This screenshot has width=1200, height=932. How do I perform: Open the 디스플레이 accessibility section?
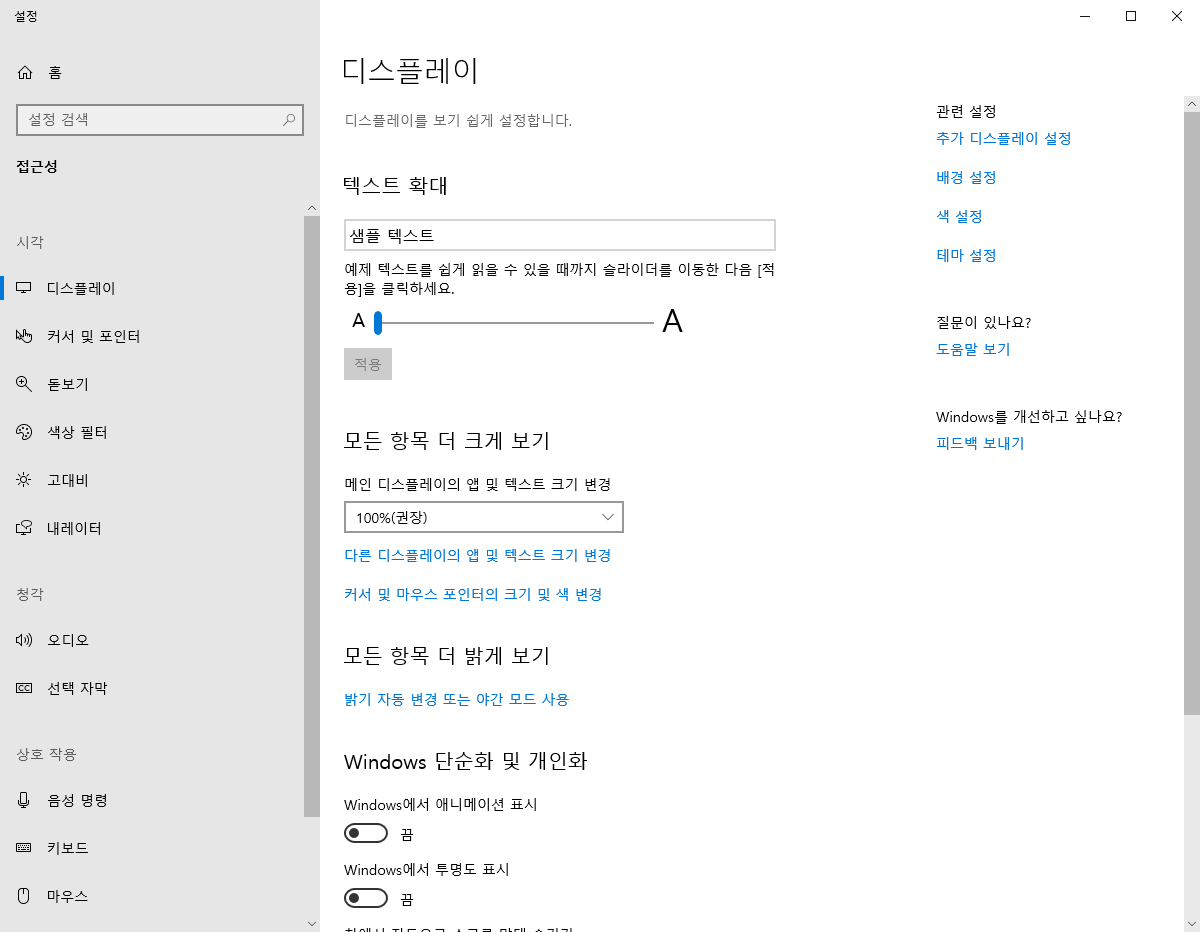pyautogui.click(x=70, y=287)
